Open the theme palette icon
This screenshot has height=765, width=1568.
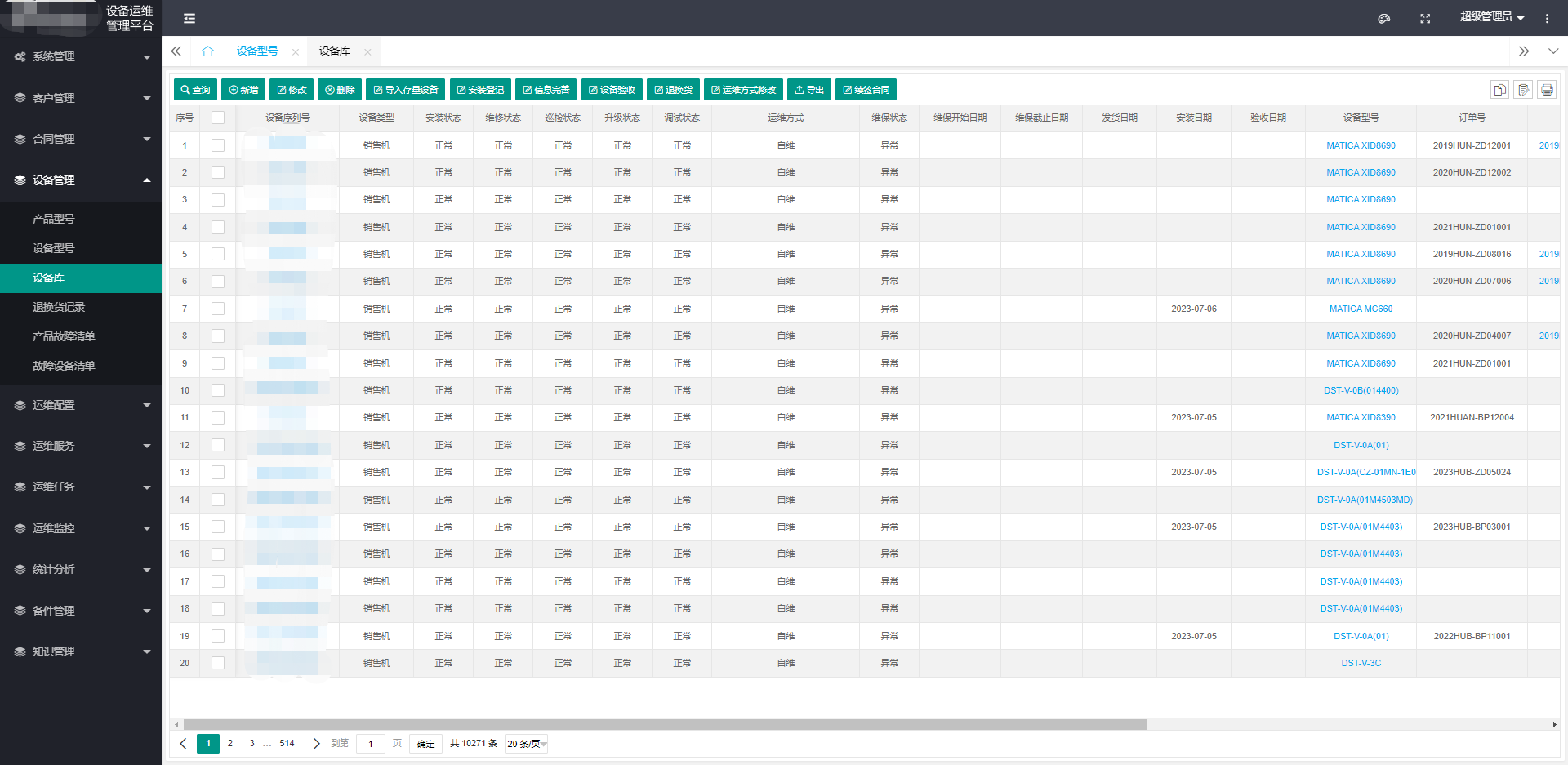tap(1383, 18)
